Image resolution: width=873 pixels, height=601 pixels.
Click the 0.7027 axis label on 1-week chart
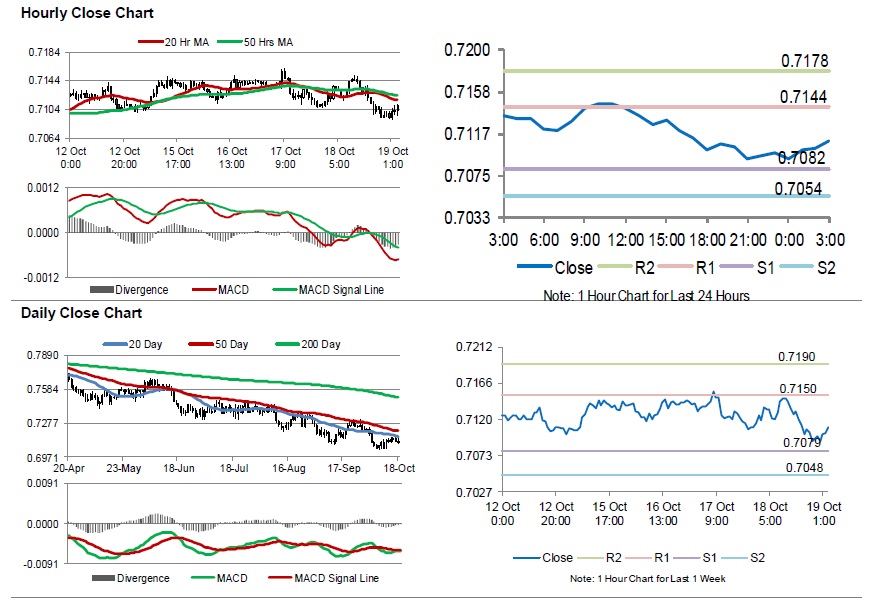[474, 492]
